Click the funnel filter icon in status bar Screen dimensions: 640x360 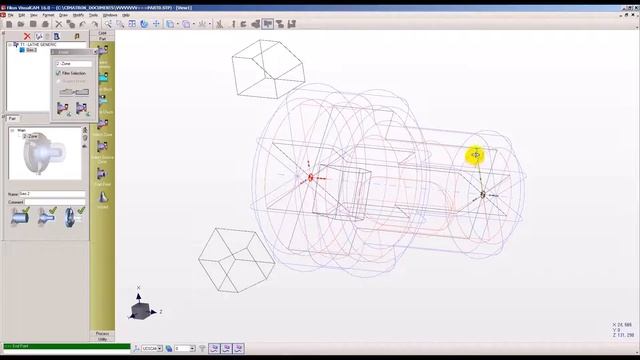(202, 349)
